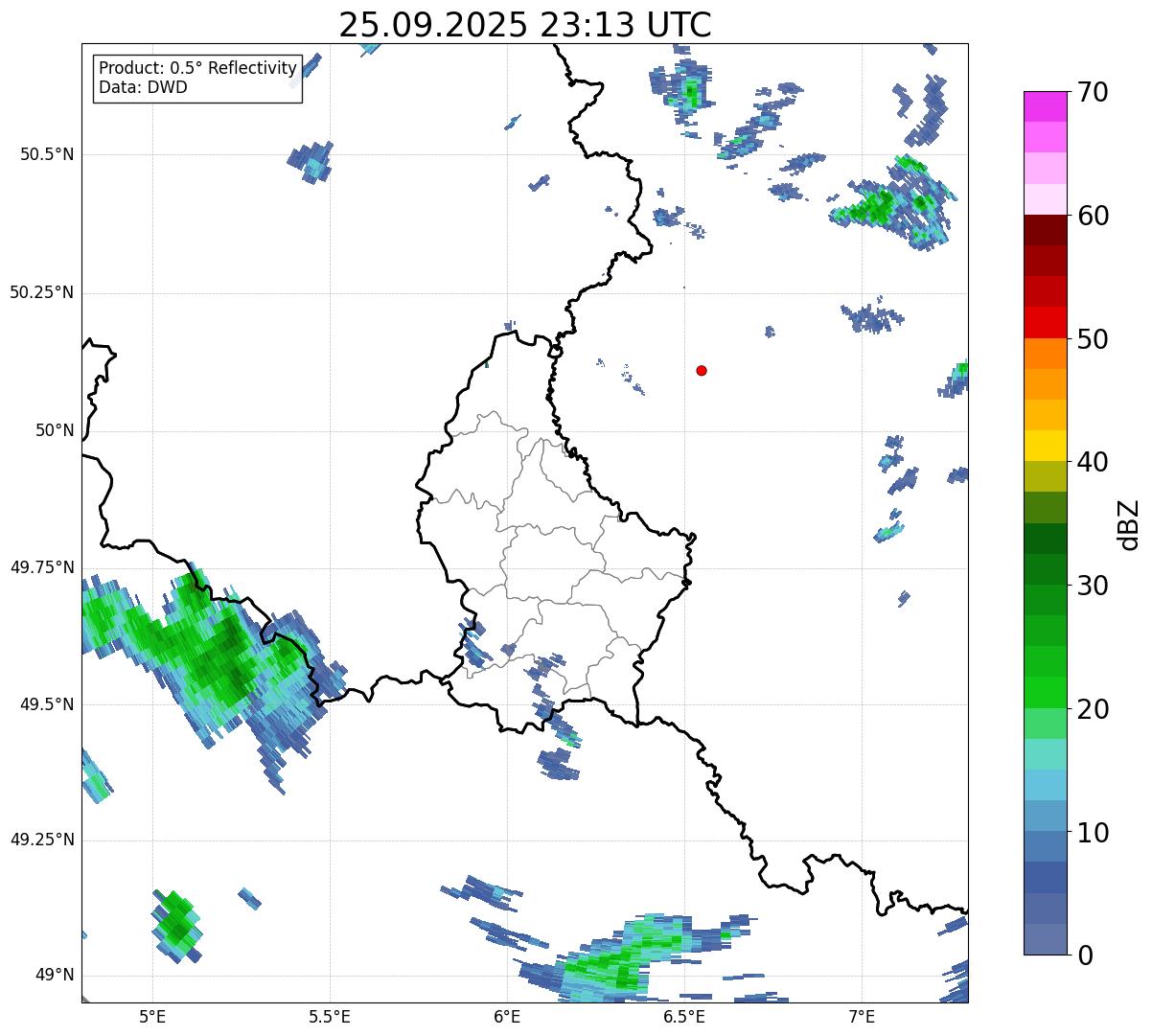Click the 5.5°E longitude label
The image size is (1152, 1036).
pyautogui.click(x=330, y=1016)
